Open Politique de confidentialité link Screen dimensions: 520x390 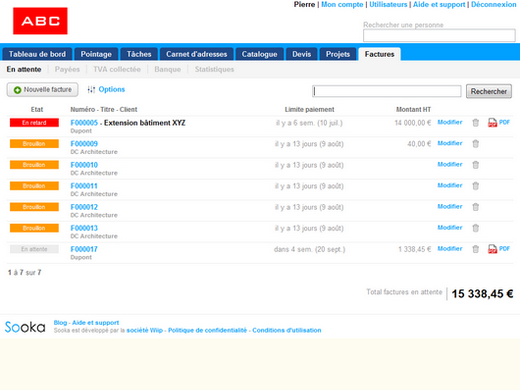[x=207, y=330]
